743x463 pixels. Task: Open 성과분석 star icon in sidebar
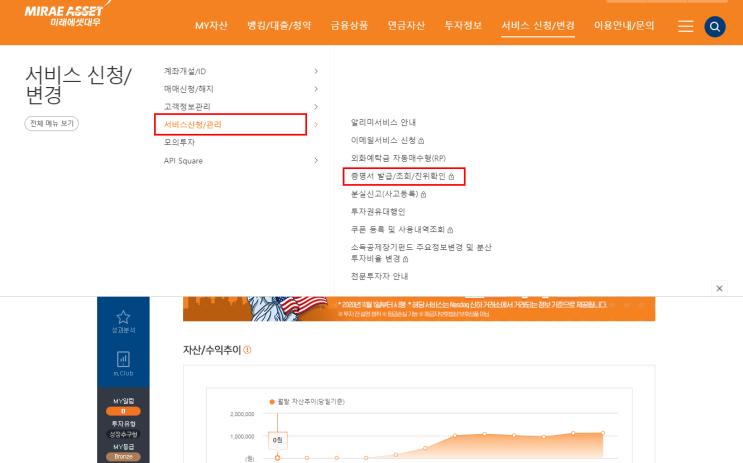[123, 321]
